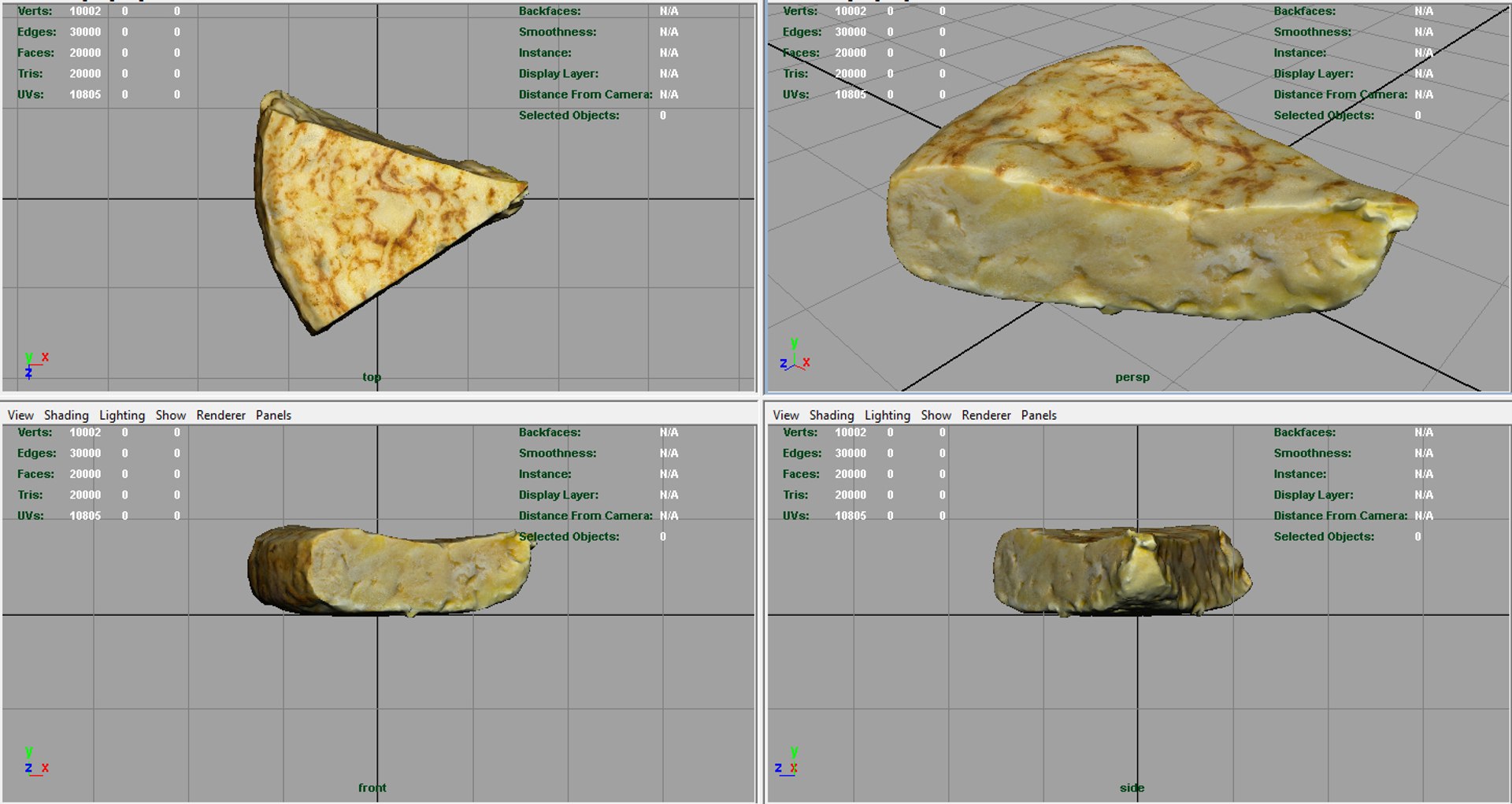Open the Show menu in the side viewport
Viewport: 1512px width, 804px height.
tap(936, 415)
